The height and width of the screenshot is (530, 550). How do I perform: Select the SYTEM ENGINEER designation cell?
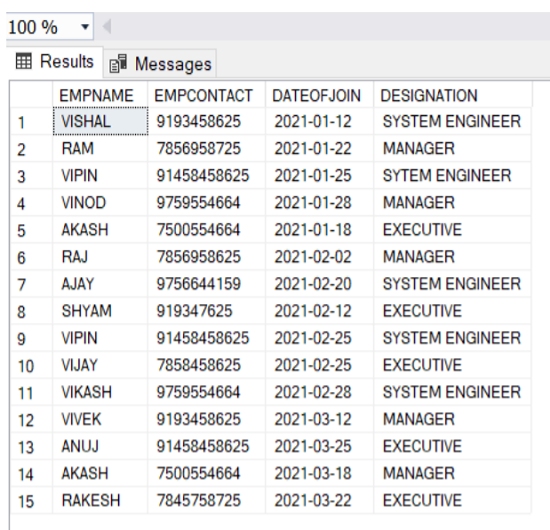(452, 176)
